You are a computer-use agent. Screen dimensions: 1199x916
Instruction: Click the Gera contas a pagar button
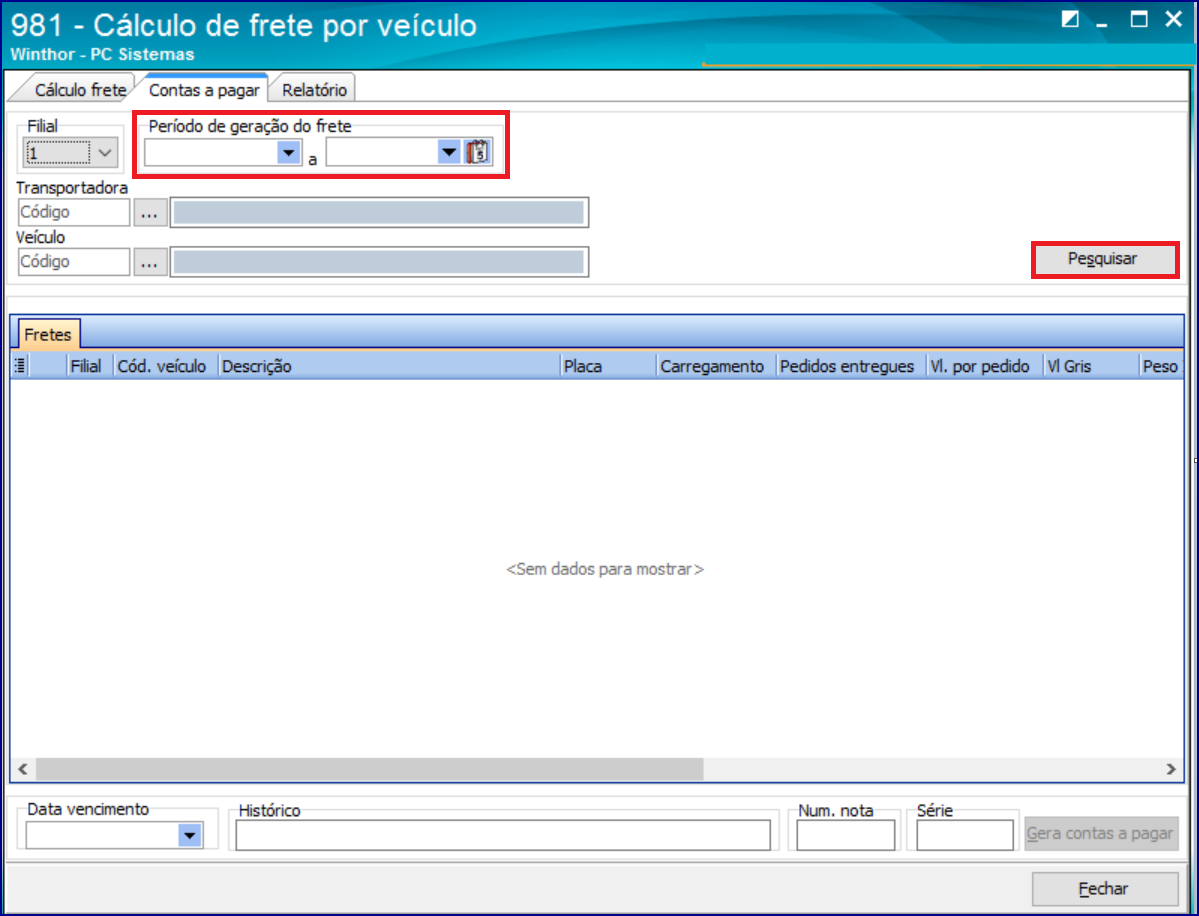1100,833
